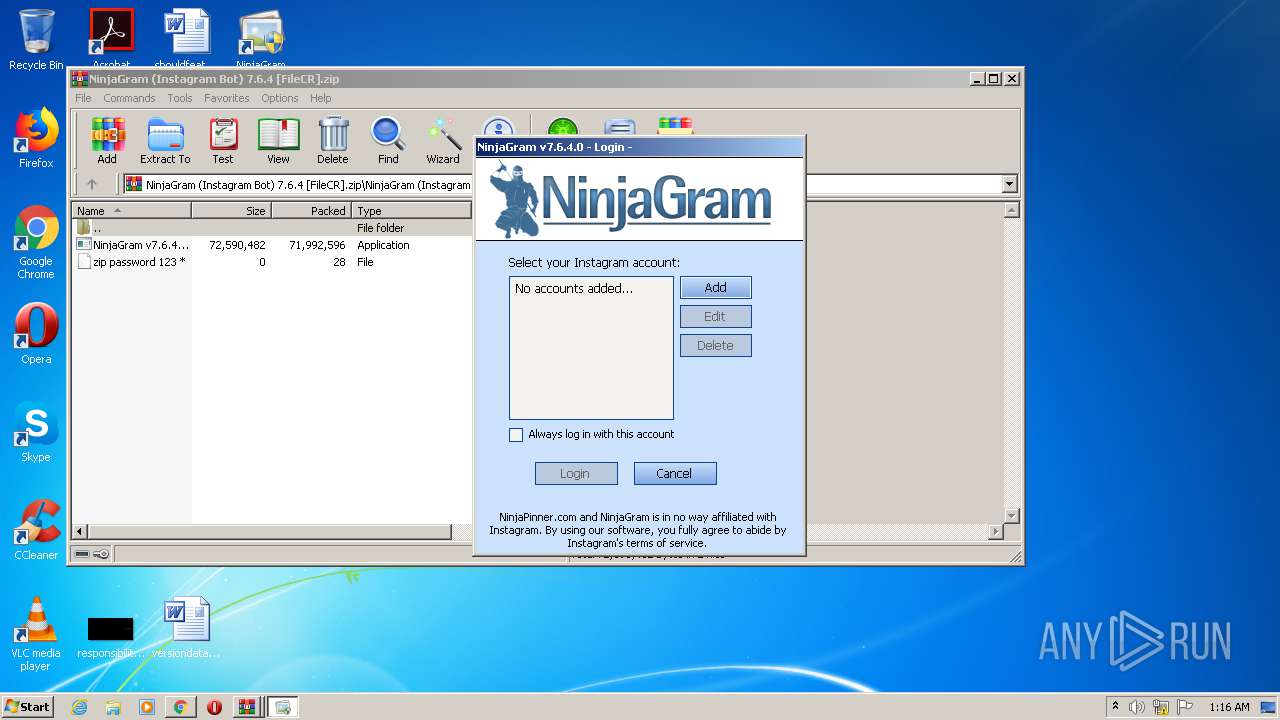Cancel the NinjaGram login dialog

tap(675, 474)
